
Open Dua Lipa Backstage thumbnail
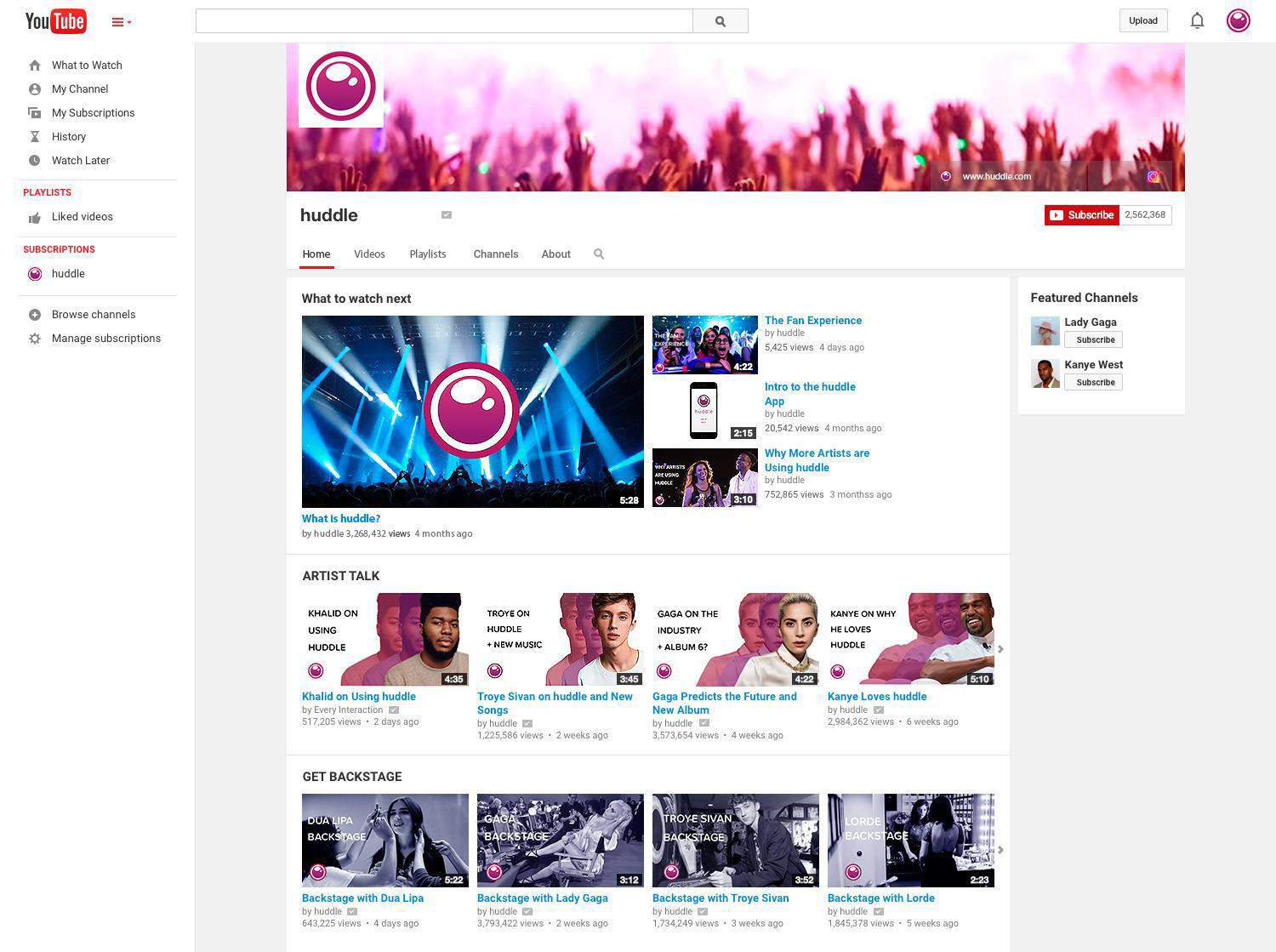click(385, 841)
